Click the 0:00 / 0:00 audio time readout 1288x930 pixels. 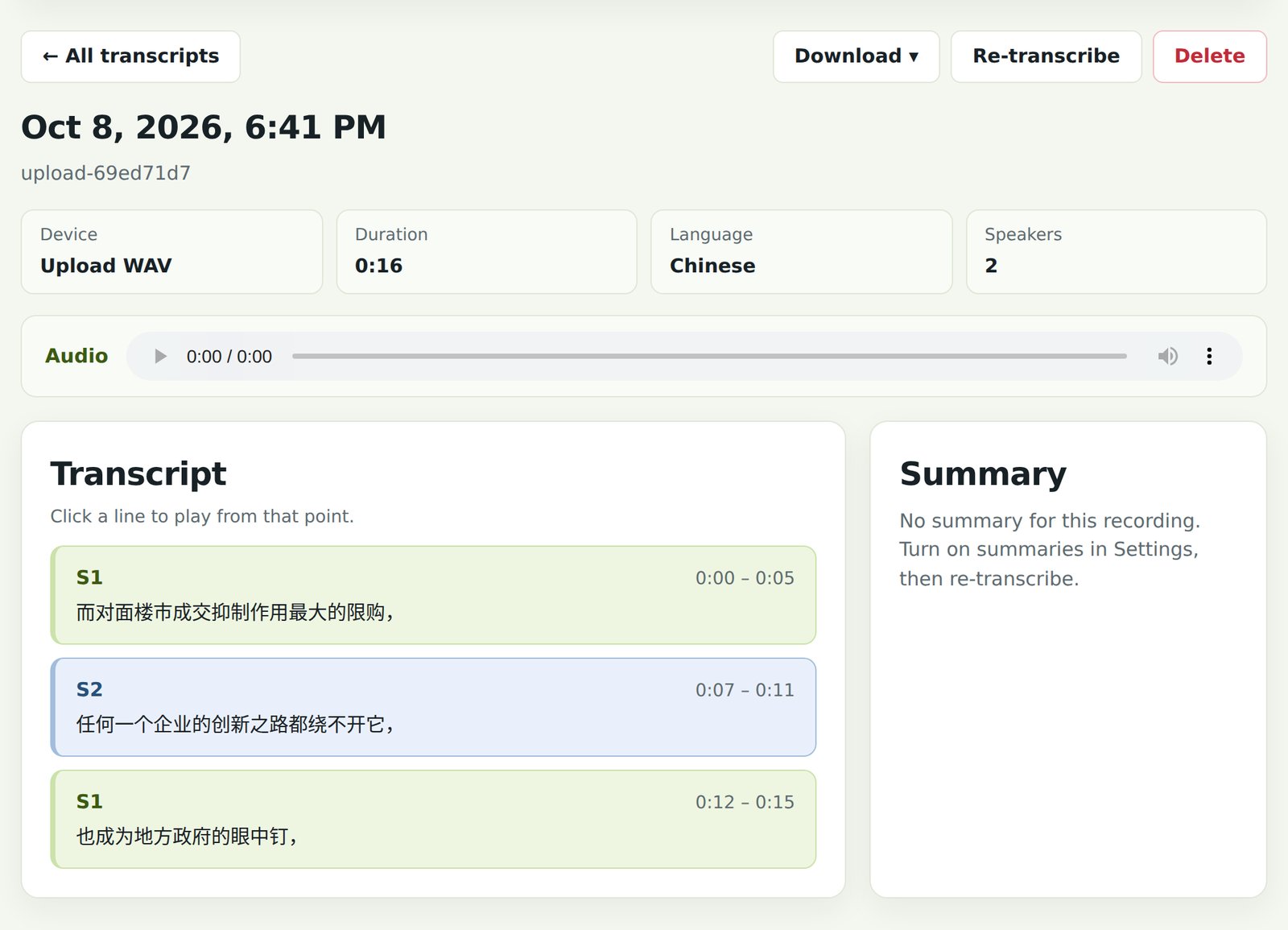click(229, 356)
